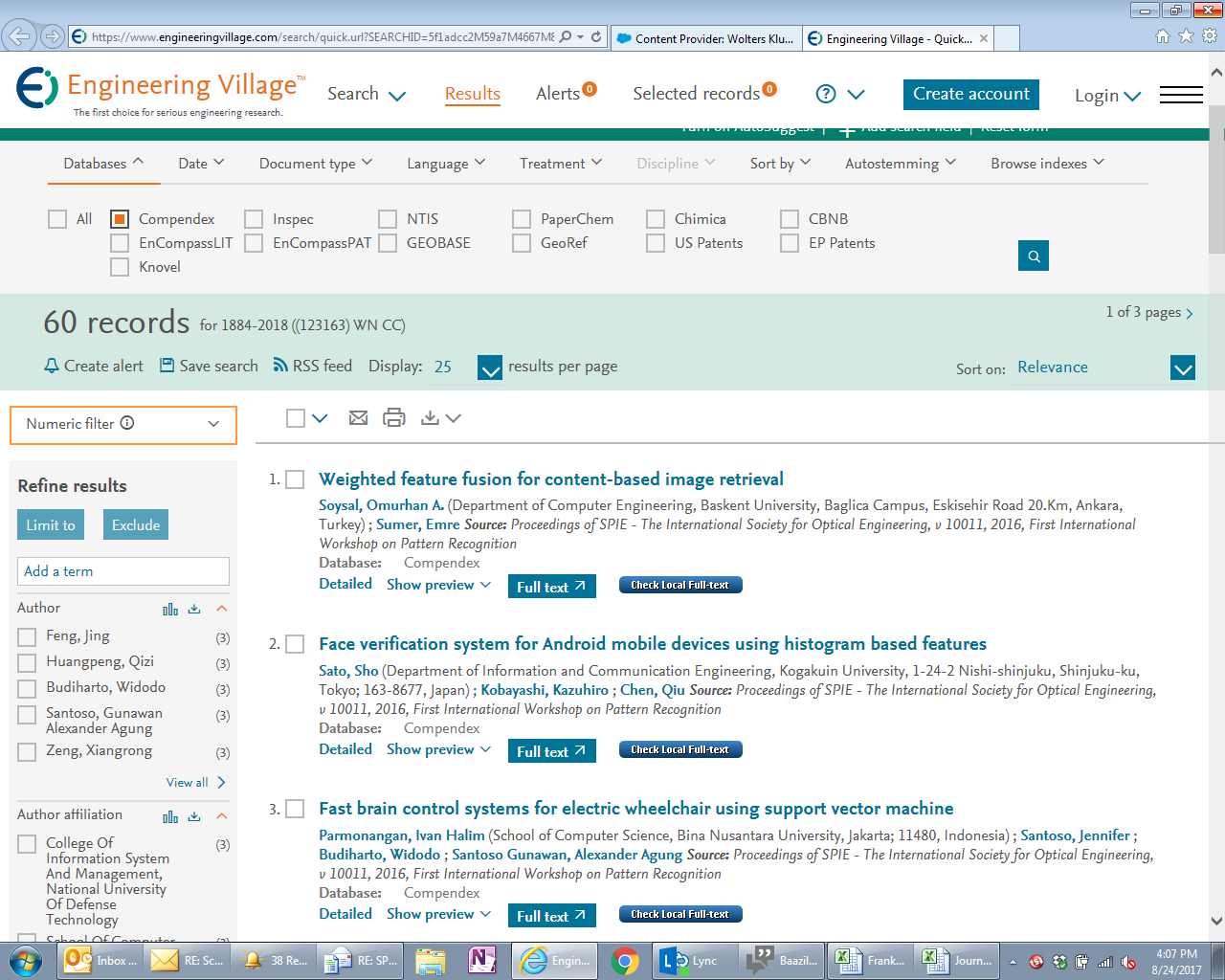Click the Create account button
Screen dimensions: 1225x980
(970, 94)
